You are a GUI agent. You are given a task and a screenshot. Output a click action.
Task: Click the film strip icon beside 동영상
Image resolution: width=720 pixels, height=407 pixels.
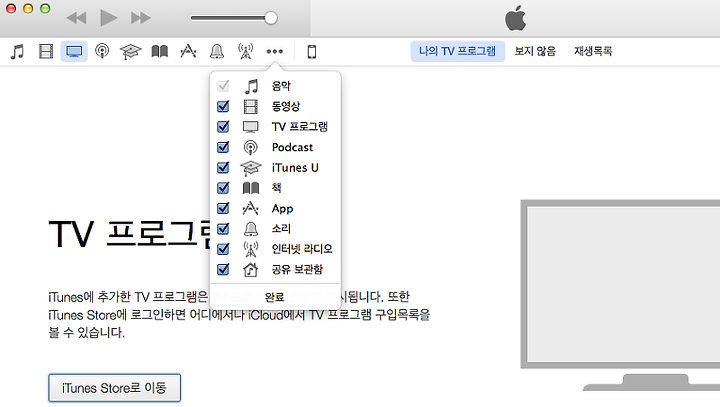pos(251,107)
